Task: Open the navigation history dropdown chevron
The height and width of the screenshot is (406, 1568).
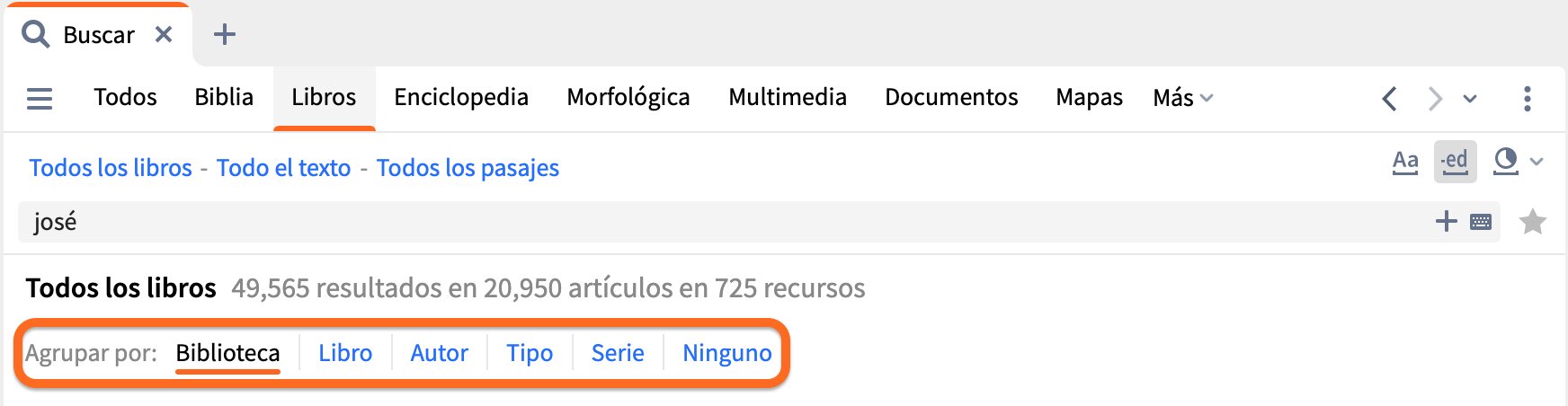Action: click(x=1470, y=99)
